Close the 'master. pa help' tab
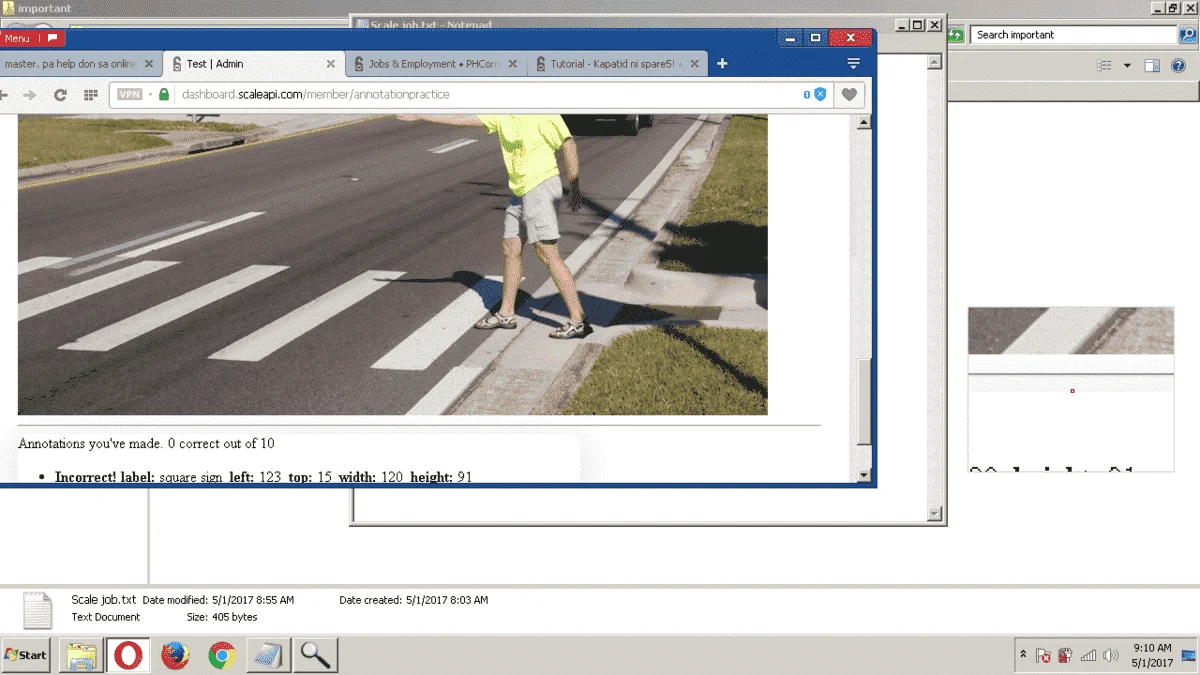 click(149, 64)
